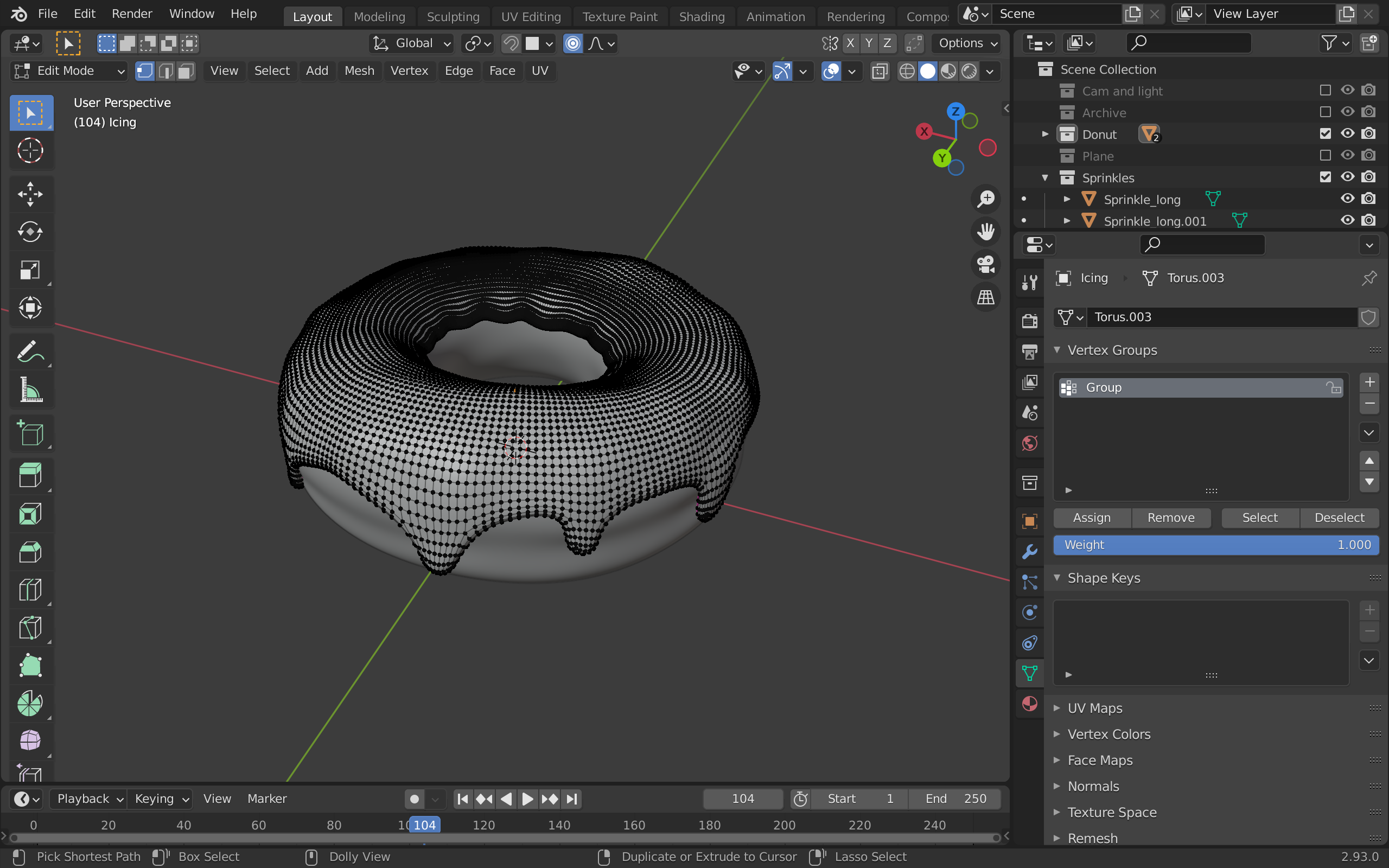Click the current frame 104 marker
1389x868 pixels.
coord(425,825)
